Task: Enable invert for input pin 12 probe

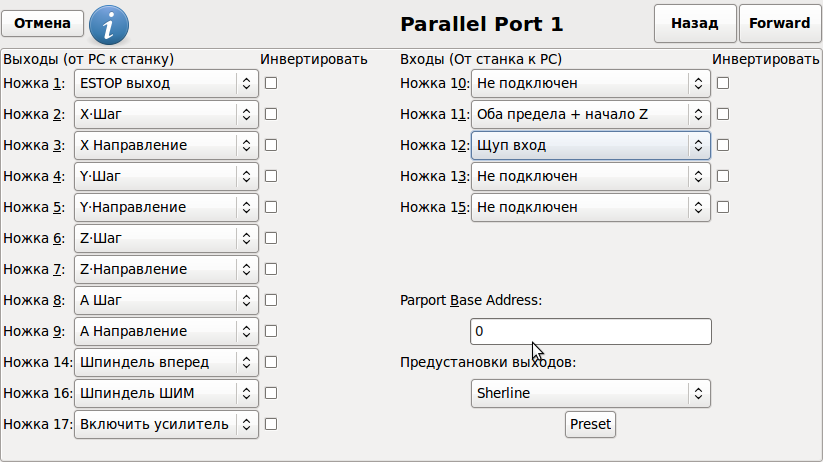Action: tap(723, 145)
